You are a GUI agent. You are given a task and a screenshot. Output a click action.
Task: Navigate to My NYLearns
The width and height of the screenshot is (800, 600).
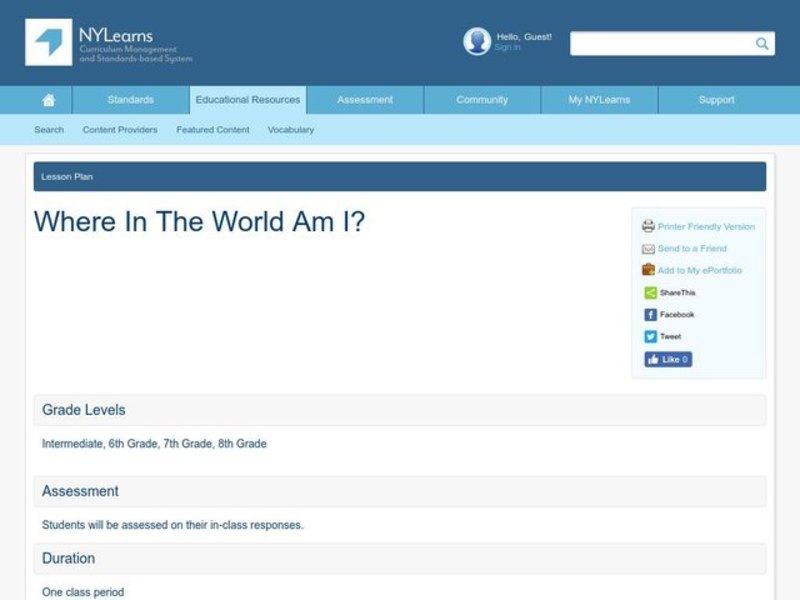click(x=598, y=99)
